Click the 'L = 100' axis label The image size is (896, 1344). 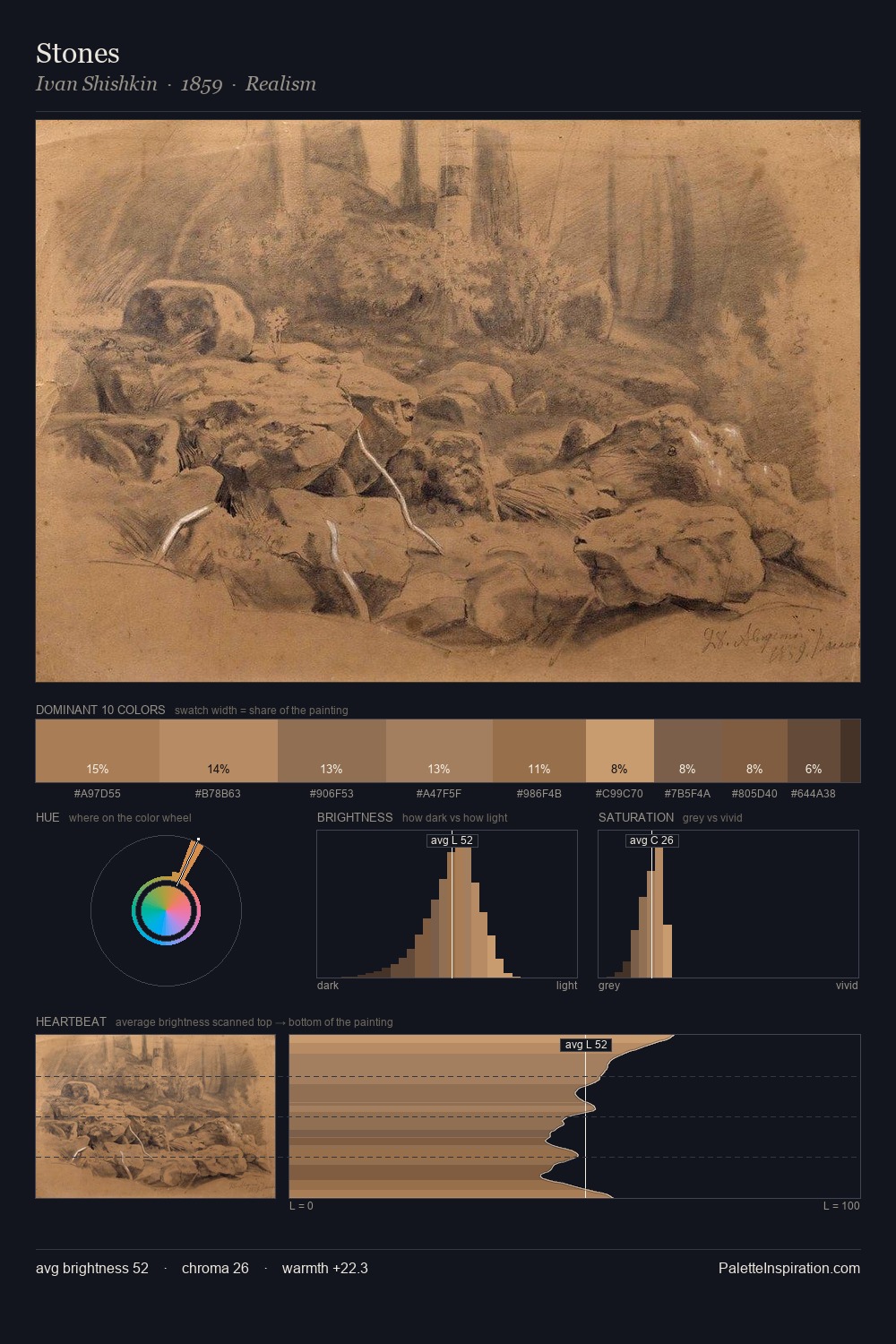click(841, 1206)
